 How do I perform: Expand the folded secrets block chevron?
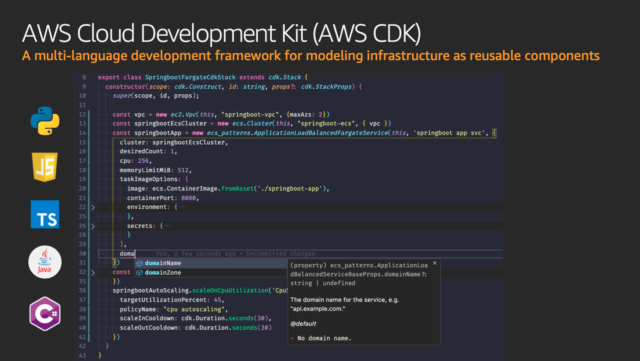tap(93, 226)
